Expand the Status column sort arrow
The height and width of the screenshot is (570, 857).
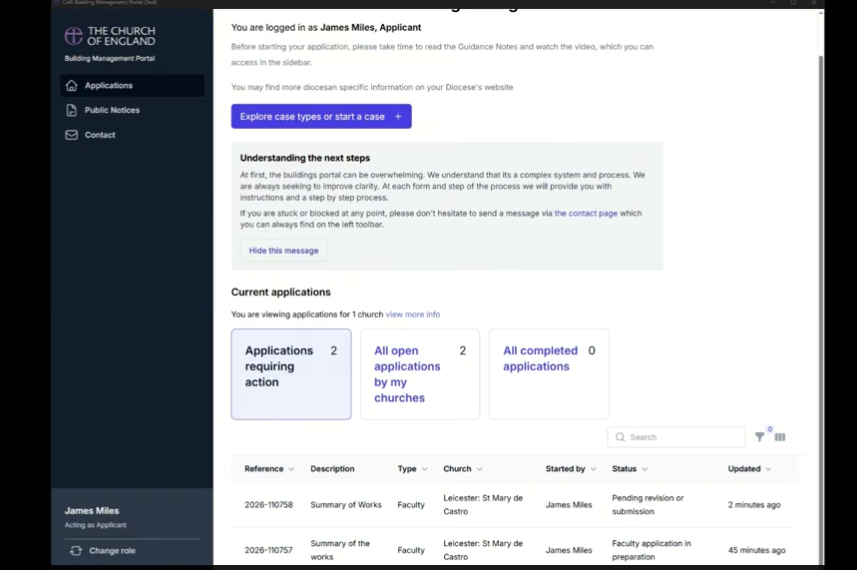click(x=645, y=469)
